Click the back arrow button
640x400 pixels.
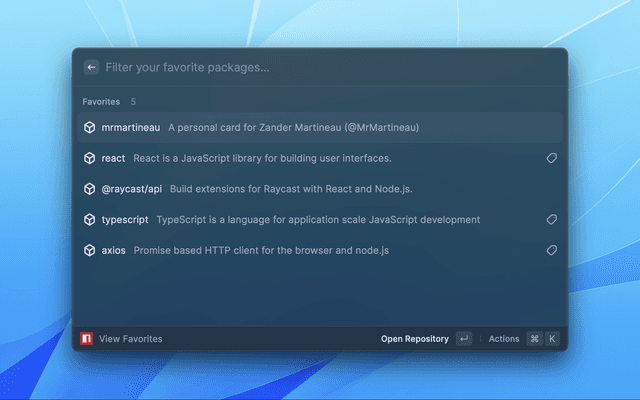coord(91,67)
